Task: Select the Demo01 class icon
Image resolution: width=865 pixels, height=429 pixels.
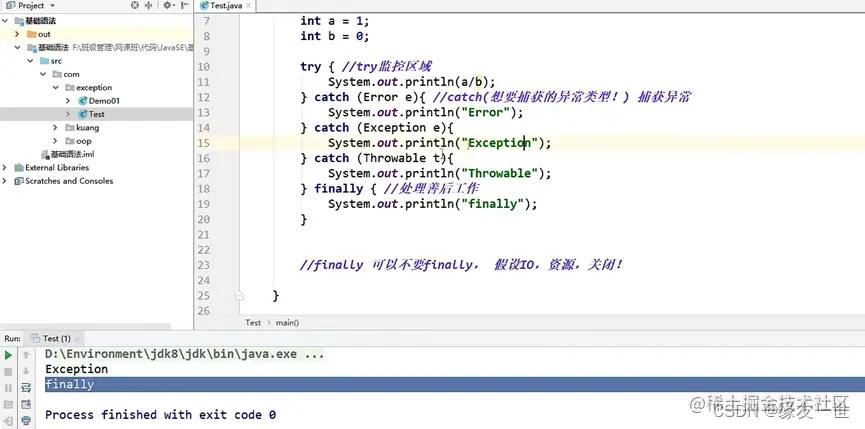Action: pyautogui.click(x=83, y=101)
